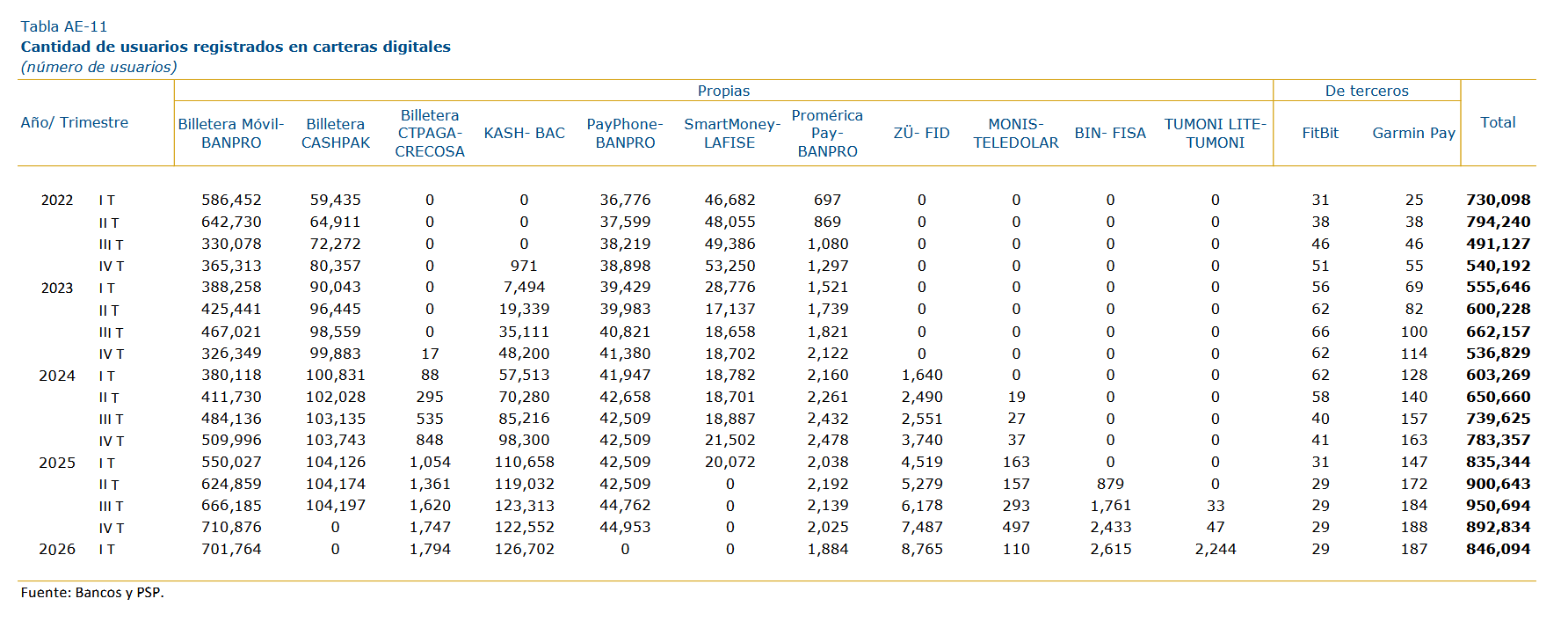
Task: Select the 'PayPhone- BANPRO' column header
Action: (x=625, y=133)
